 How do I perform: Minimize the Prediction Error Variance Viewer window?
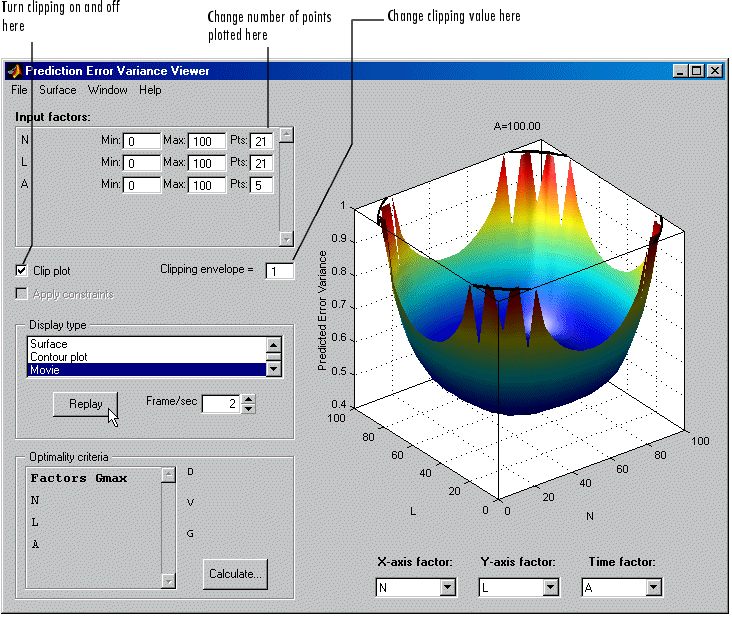pyautogui.click(x=680, y=71)
